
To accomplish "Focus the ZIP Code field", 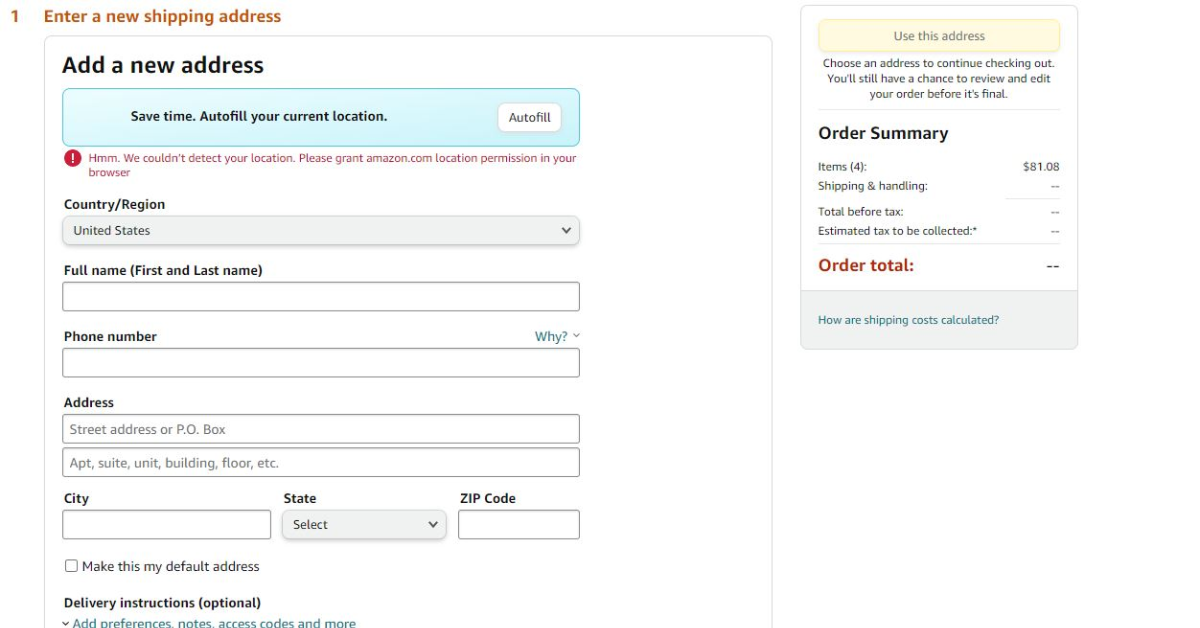I will [518, 525].
